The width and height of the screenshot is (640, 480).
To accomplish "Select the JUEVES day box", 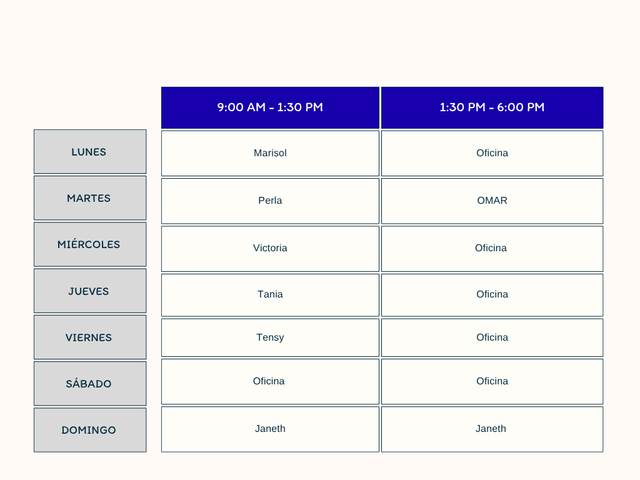I will pos(90,291).
